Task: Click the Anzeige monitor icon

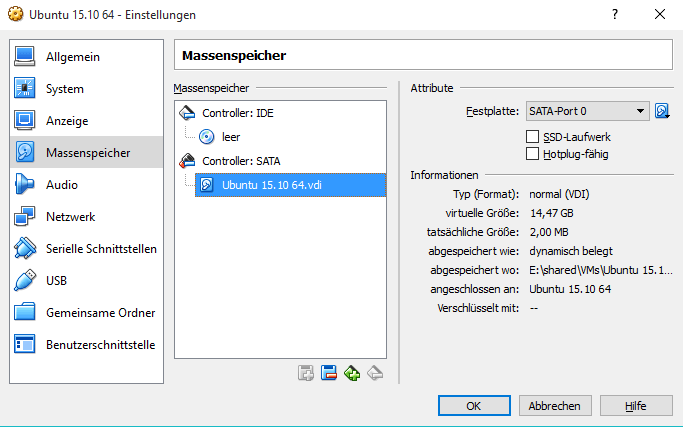Action: tap(25, 121)
